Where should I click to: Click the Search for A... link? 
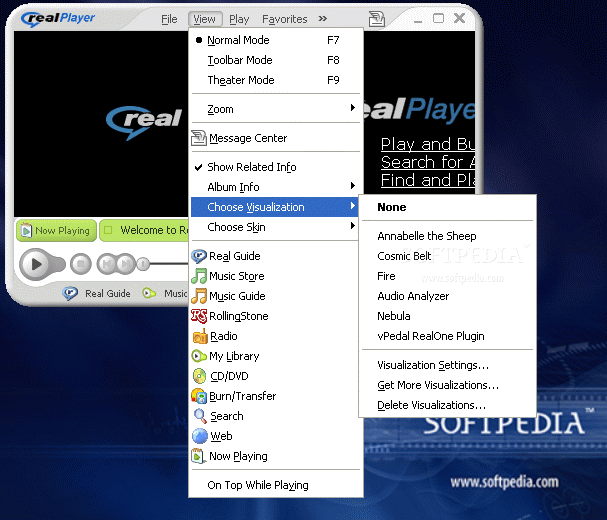[428, 162]
